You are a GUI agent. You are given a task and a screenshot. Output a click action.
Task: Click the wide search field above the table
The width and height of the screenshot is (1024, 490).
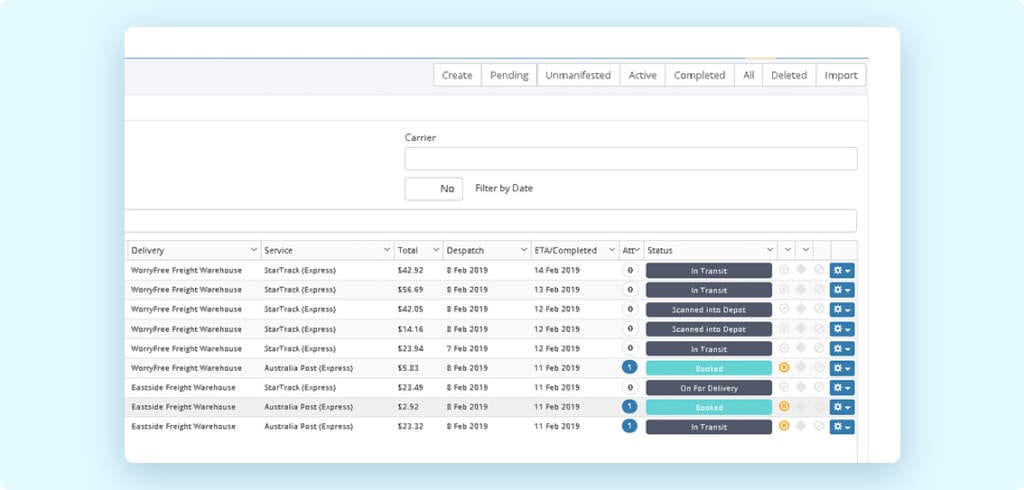[x=490, y=221]
